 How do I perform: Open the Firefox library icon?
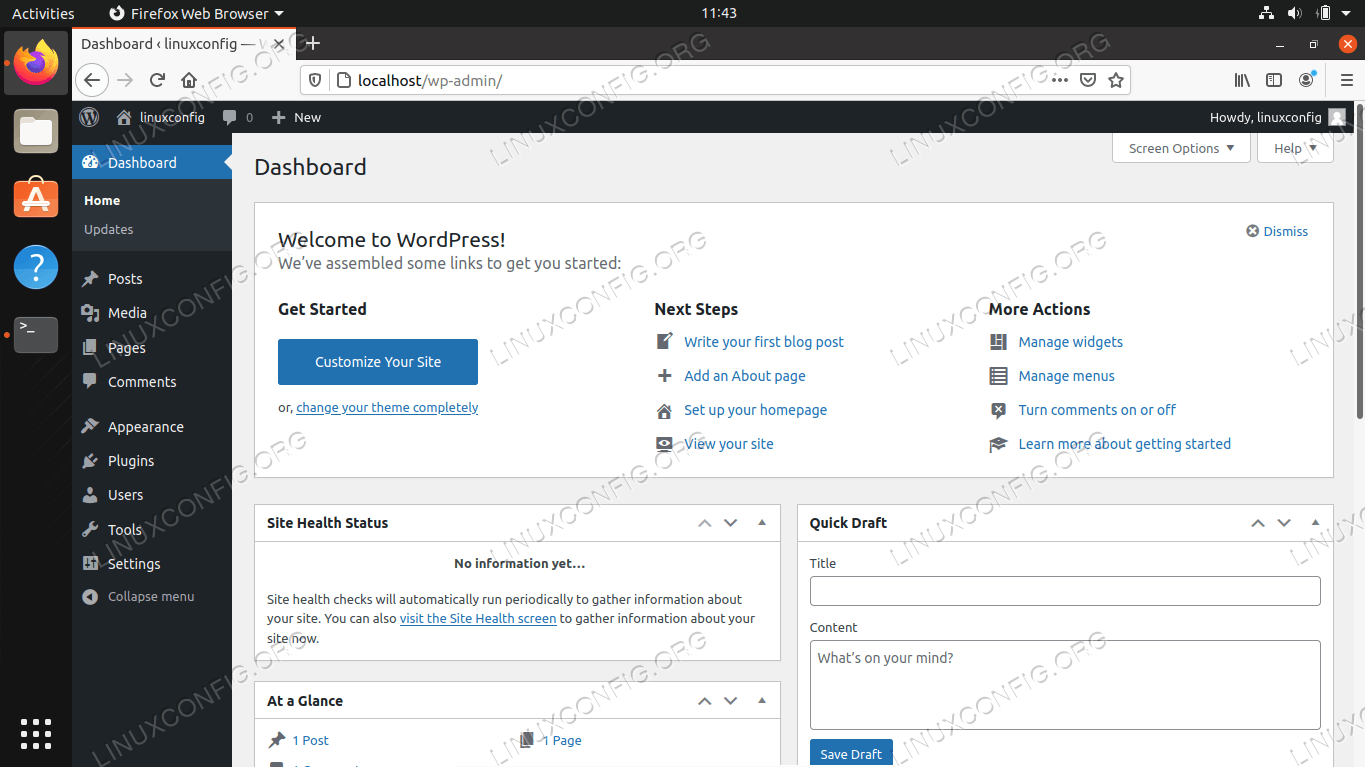click(1242, 80)
